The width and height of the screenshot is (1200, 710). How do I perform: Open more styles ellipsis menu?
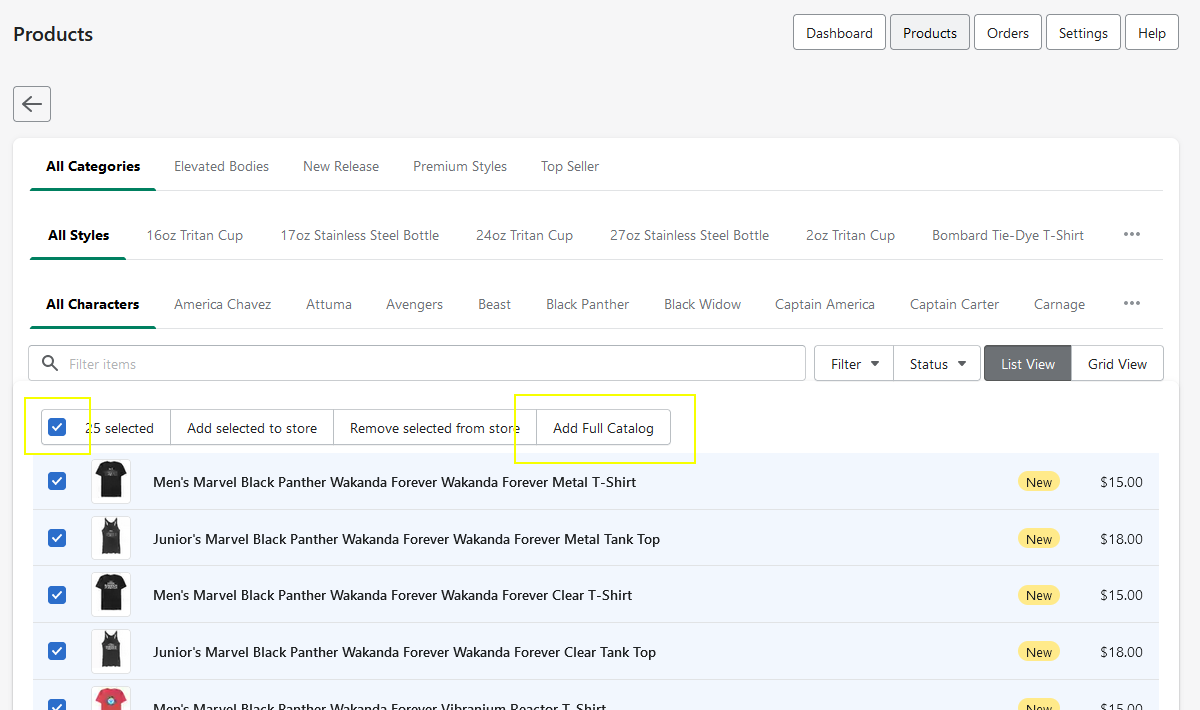pos(1132,235)
